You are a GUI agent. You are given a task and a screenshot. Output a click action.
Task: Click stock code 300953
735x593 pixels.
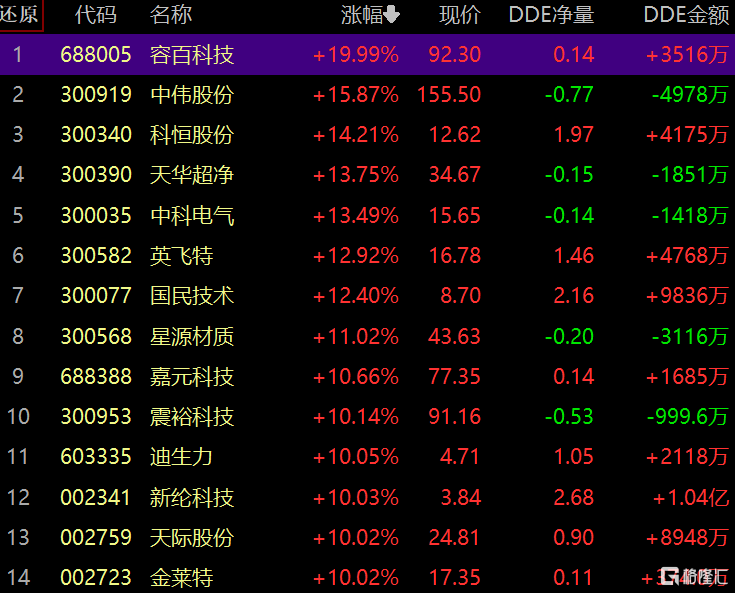(96, 417)
